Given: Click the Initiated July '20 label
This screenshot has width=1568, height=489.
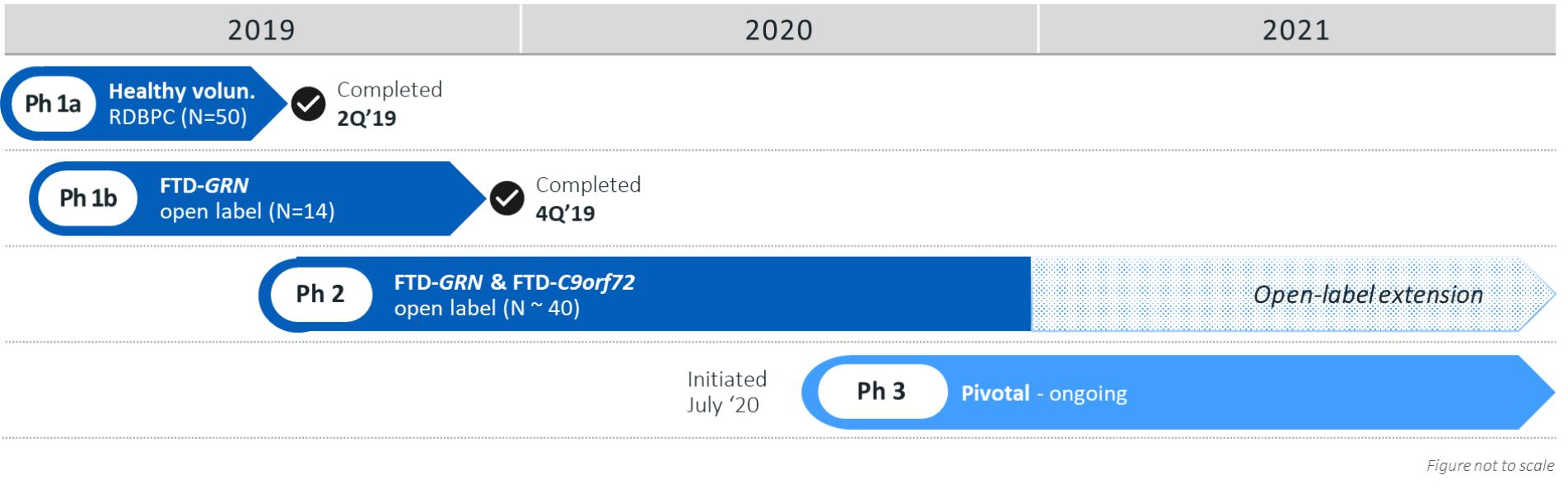Looking at the screenshot, I should 726,392.
